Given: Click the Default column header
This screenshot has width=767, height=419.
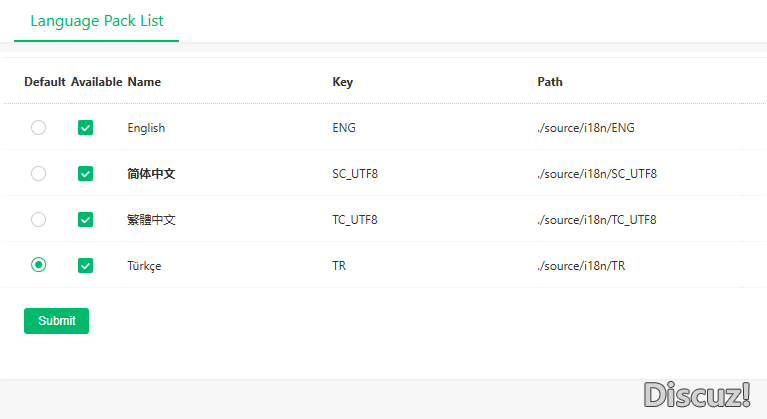Looking at the screenshot, I should 44,82.
